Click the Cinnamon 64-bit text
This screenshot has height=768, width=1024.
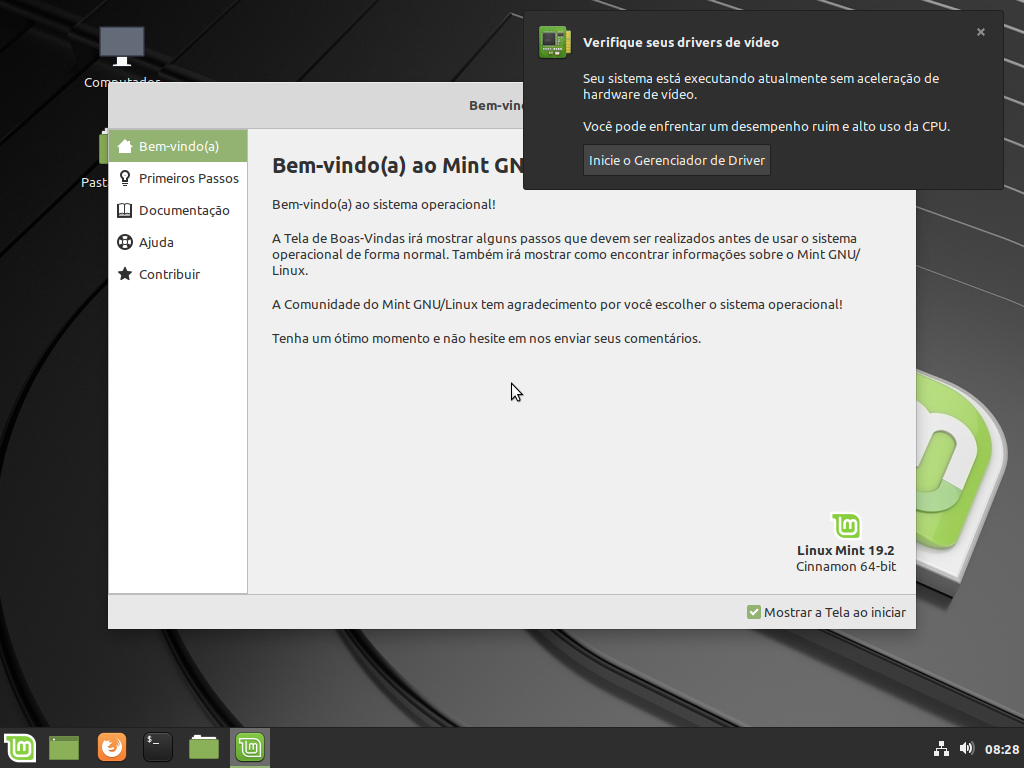point(846,567)
